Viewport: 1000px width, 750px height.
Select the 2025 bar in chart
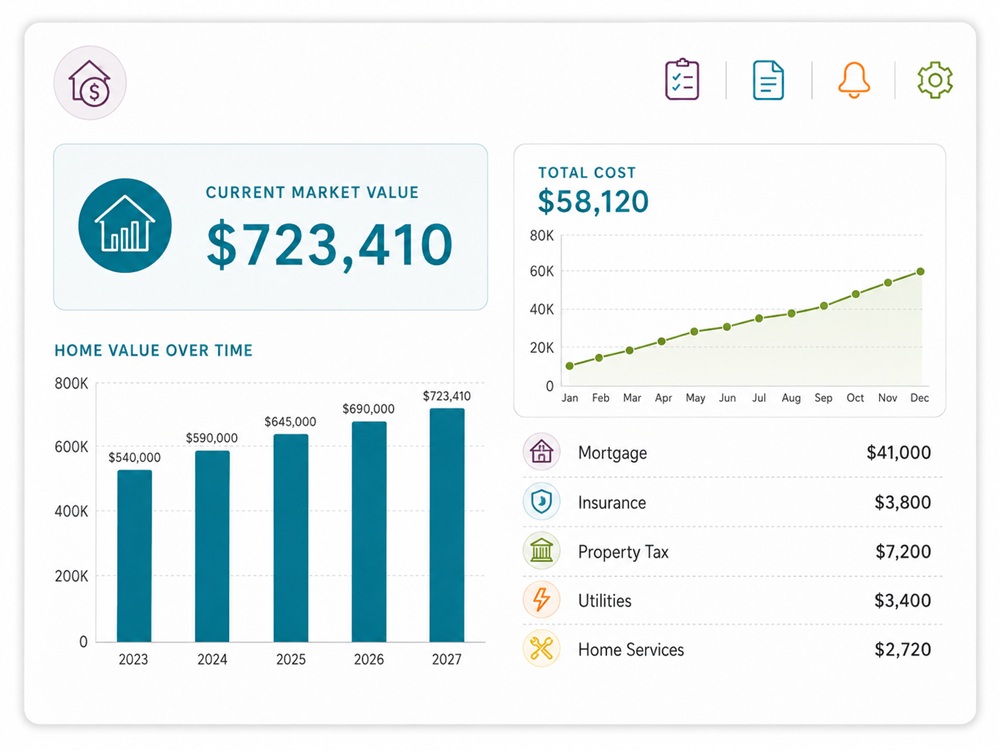291,538
